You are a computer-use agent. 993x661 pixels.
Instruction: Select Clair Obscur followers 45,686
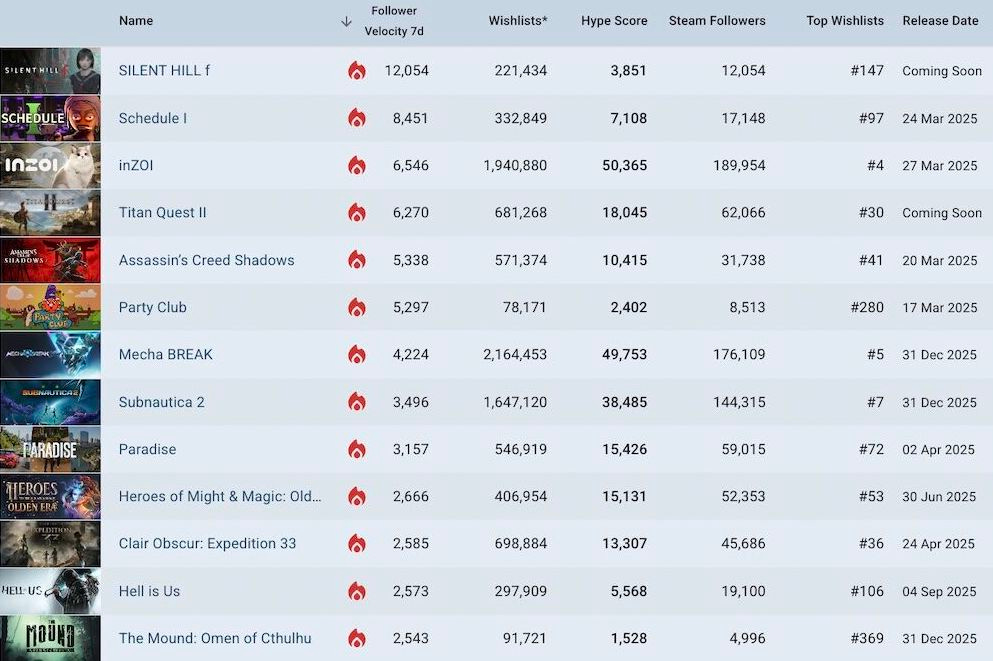(x=743, y=543)
